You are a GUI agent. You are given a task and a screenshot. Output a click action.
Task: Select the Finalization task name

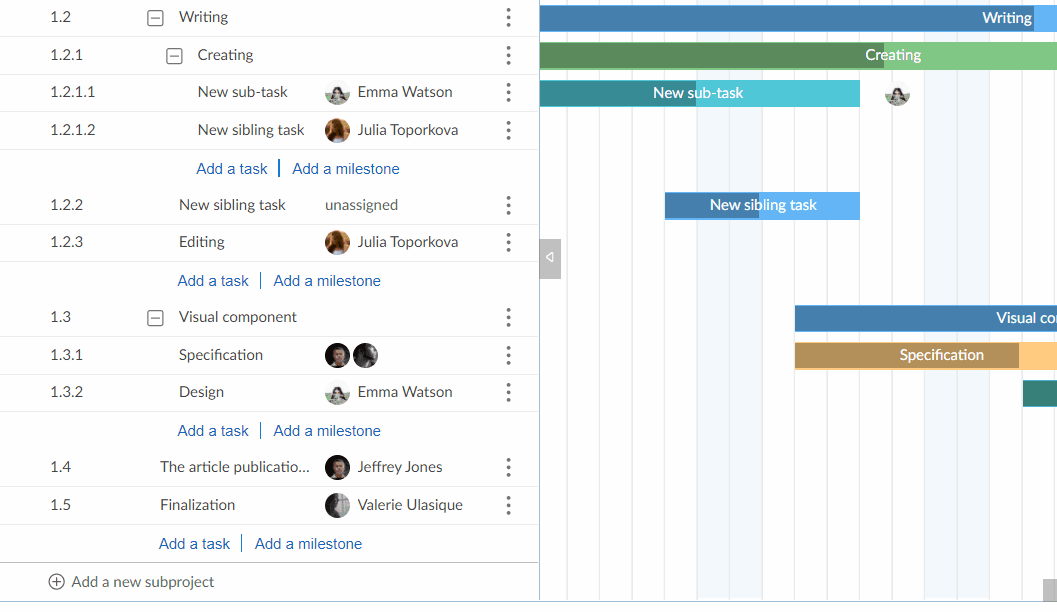point(198,505)
